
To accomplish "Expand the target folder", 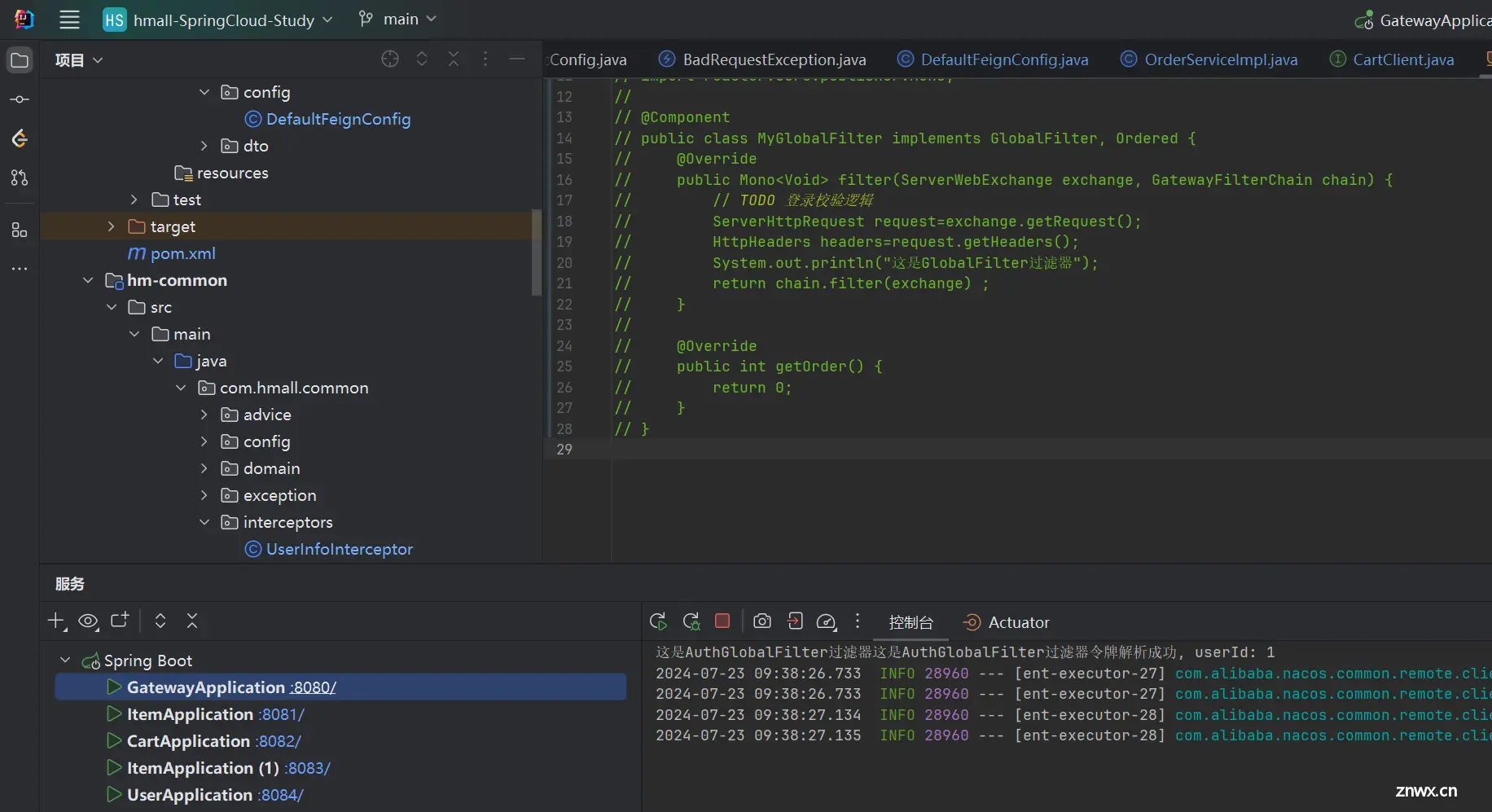I will point(112,226).
